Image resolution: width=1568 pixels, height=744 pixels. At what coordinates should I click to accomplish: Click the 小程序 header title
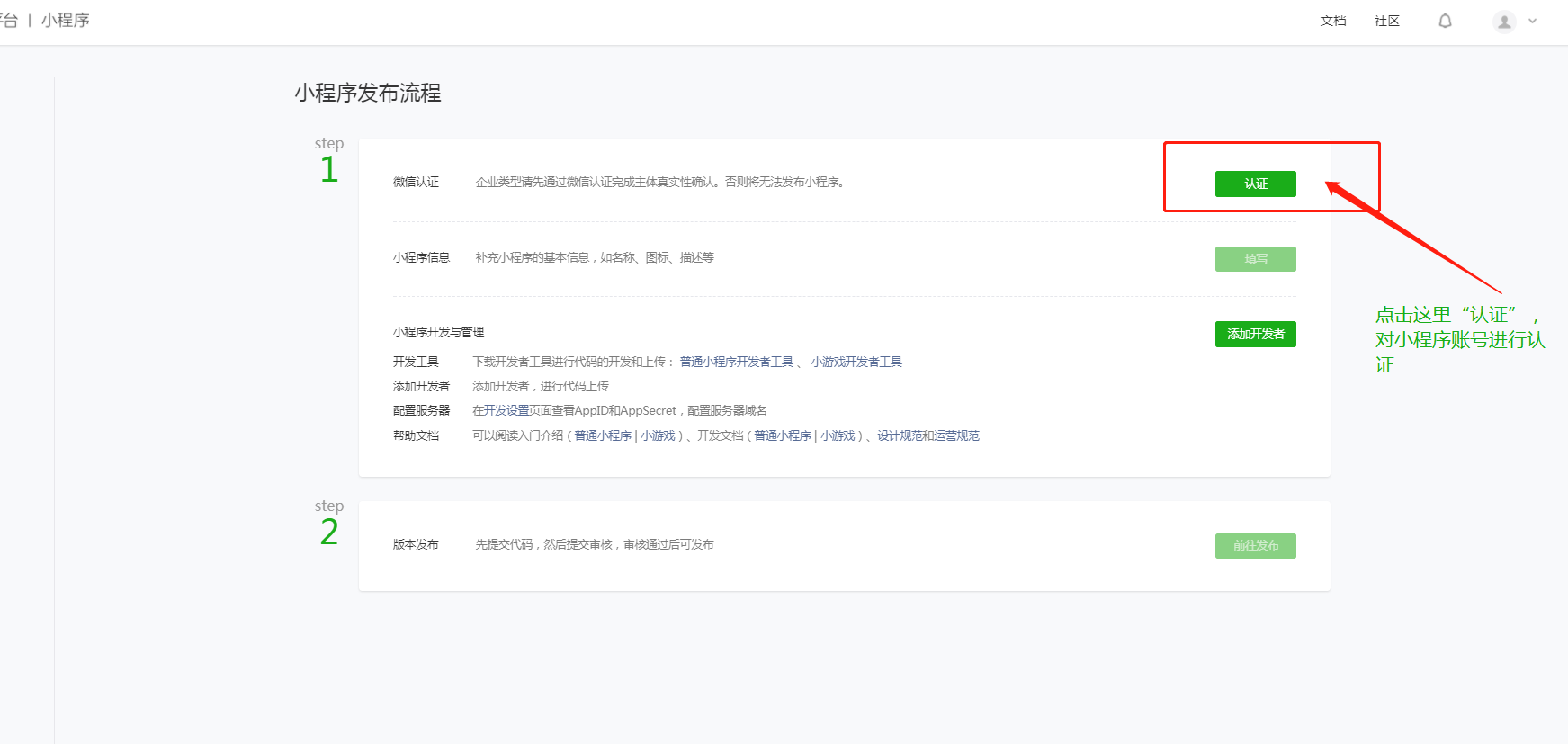[66, 20]
